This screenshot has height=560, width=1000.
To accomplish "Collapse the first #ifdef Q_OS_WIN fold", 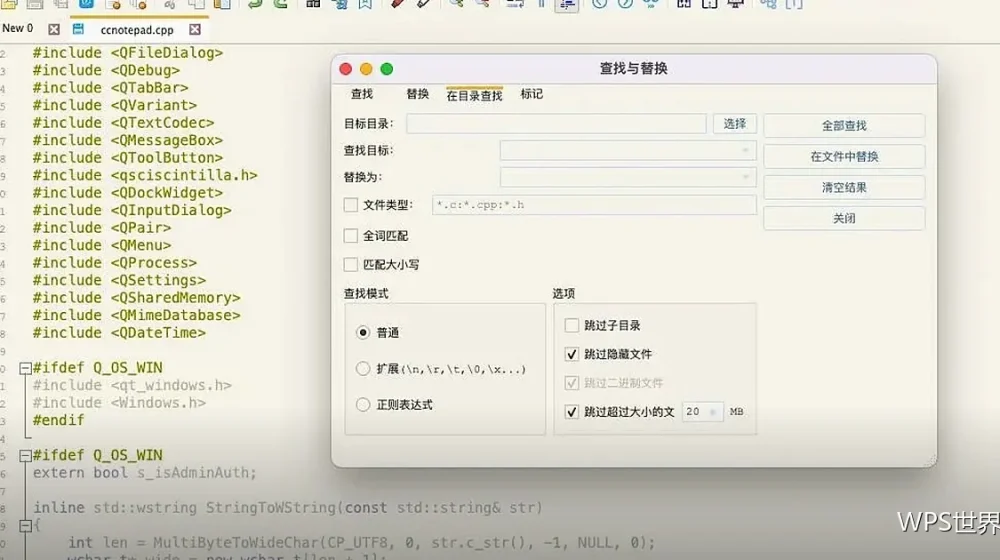I will 26,368.
